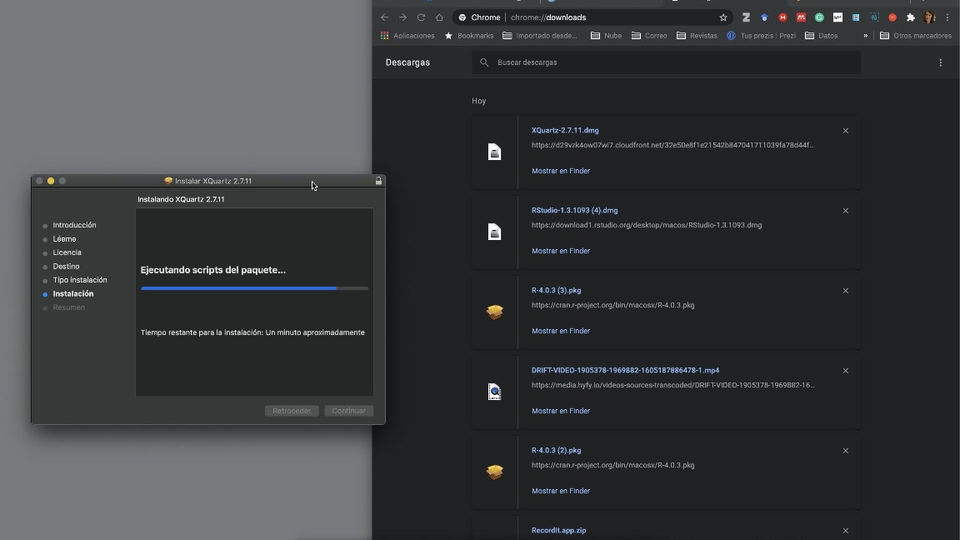Click the Retroceder button in installer

(x=291, y=411)
